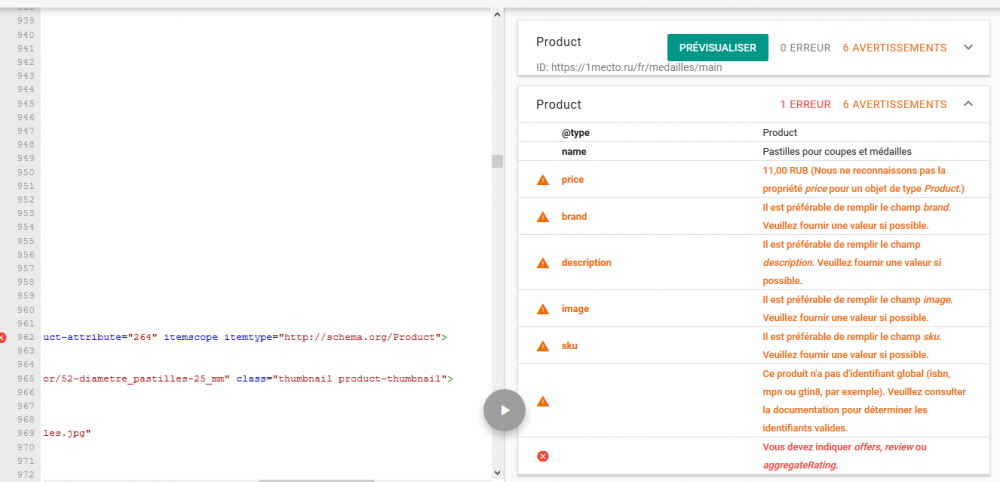Screen dimensions: 1000x482
Task: Click the warning triangle beside image
Action: pyautogui.click(x=543, y=309)
